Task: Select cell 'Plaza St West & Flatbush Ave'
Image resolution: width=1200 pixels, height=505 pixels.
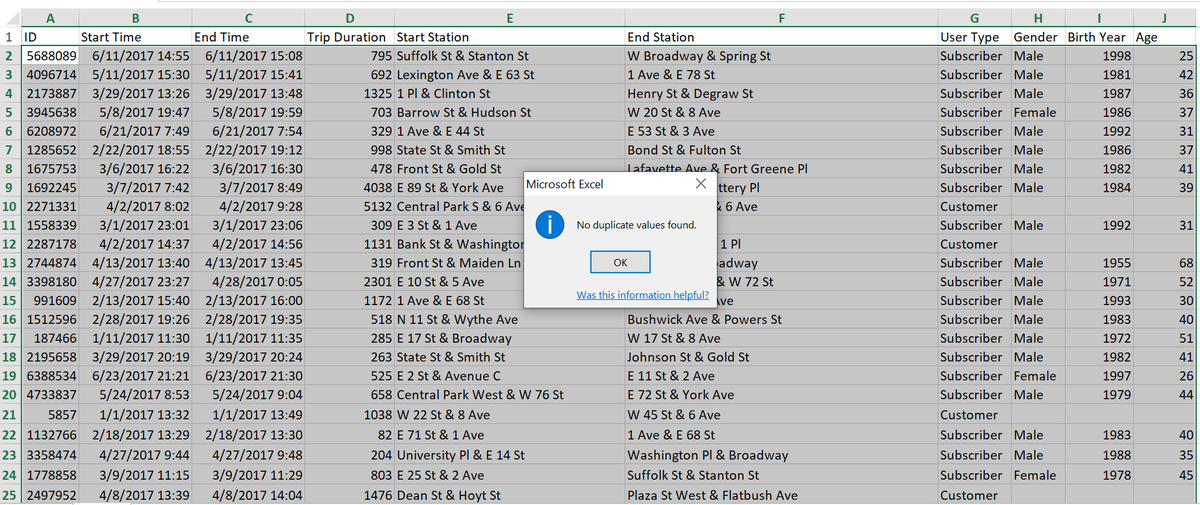Action: coord(781,495)
